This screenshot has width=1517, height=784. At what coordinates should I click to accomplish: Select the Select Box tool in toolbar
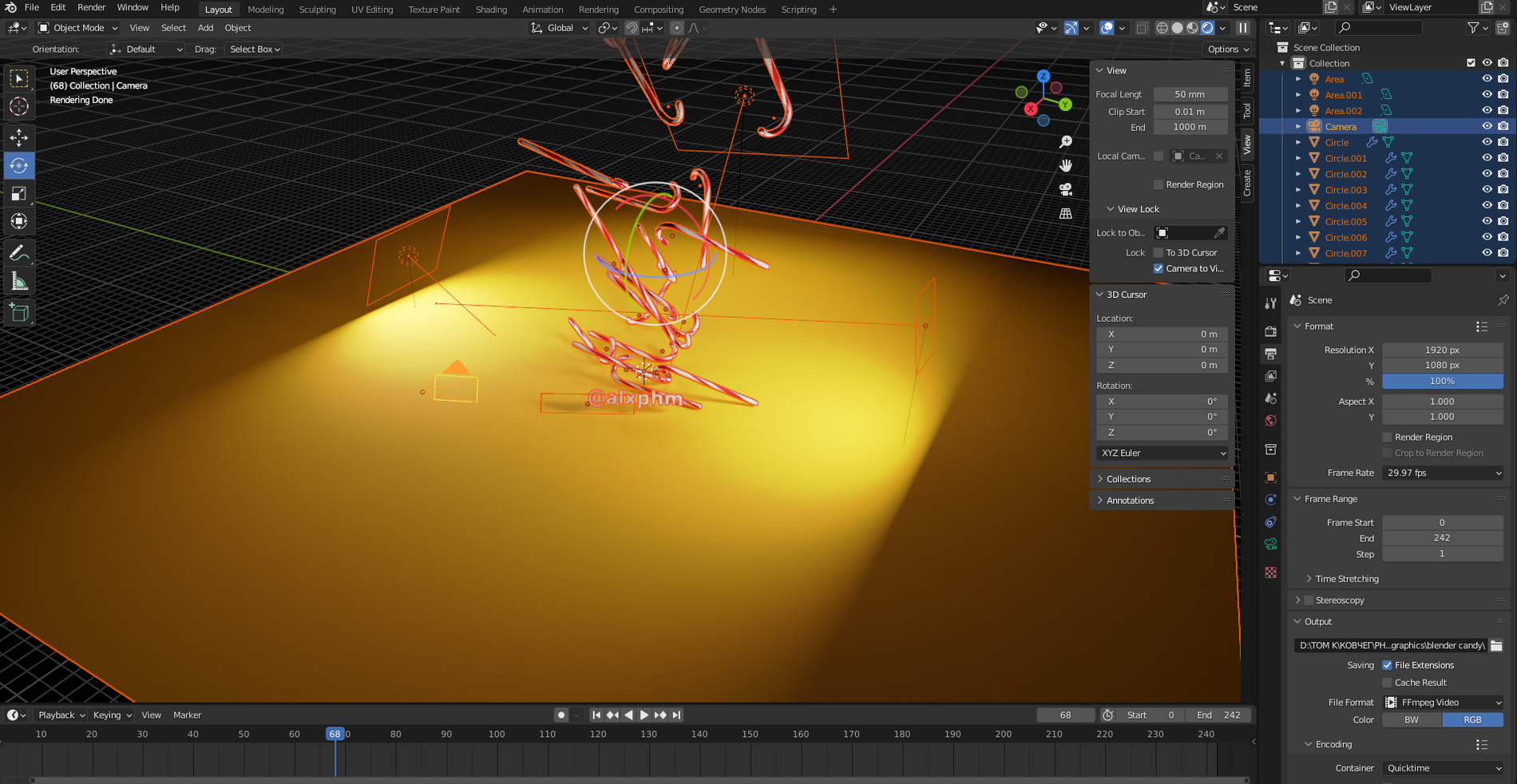pos(19,79)
